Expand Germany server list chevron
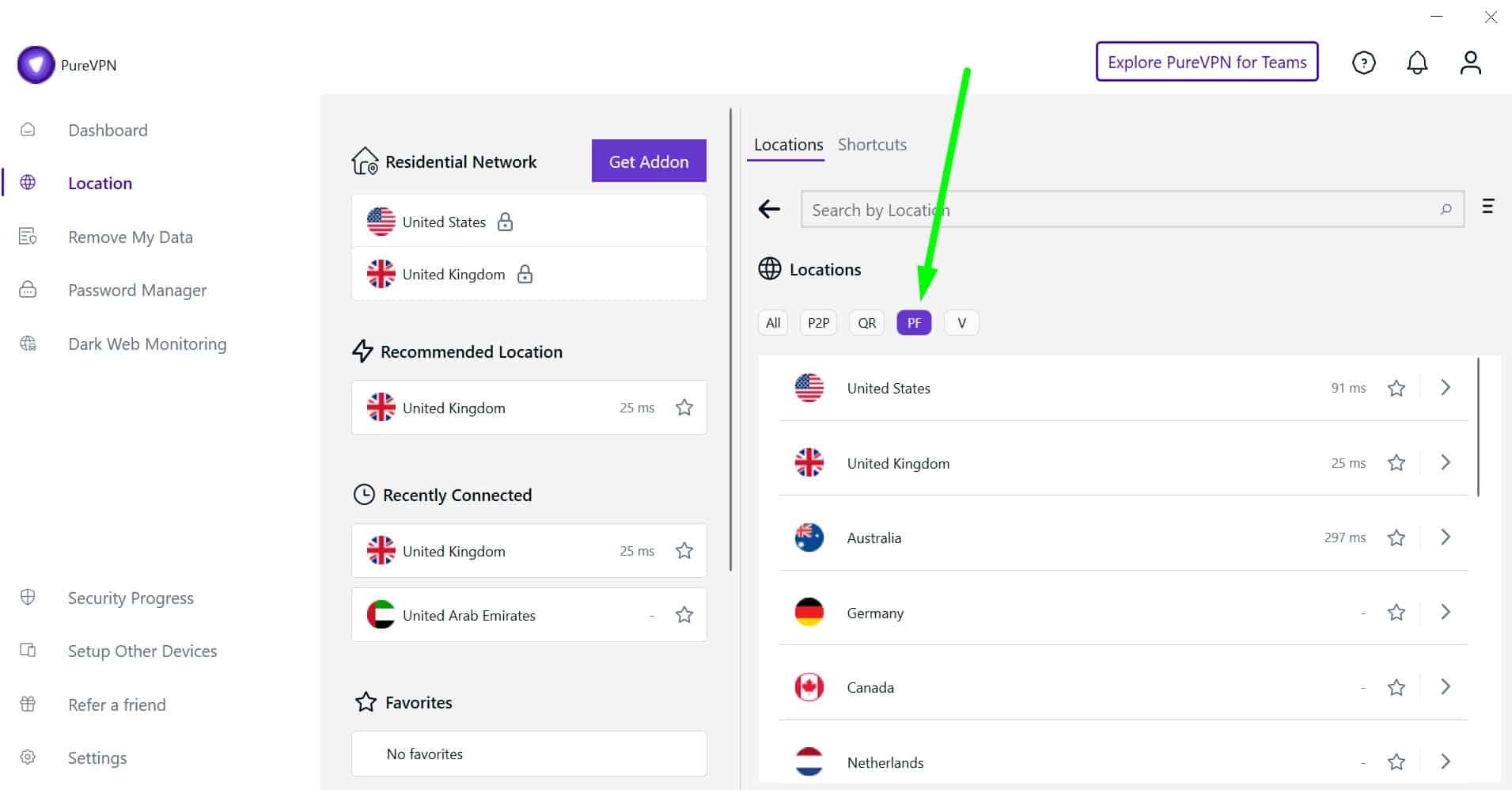The width and height of the screenshot is (1512, 790). (1446, 612)
